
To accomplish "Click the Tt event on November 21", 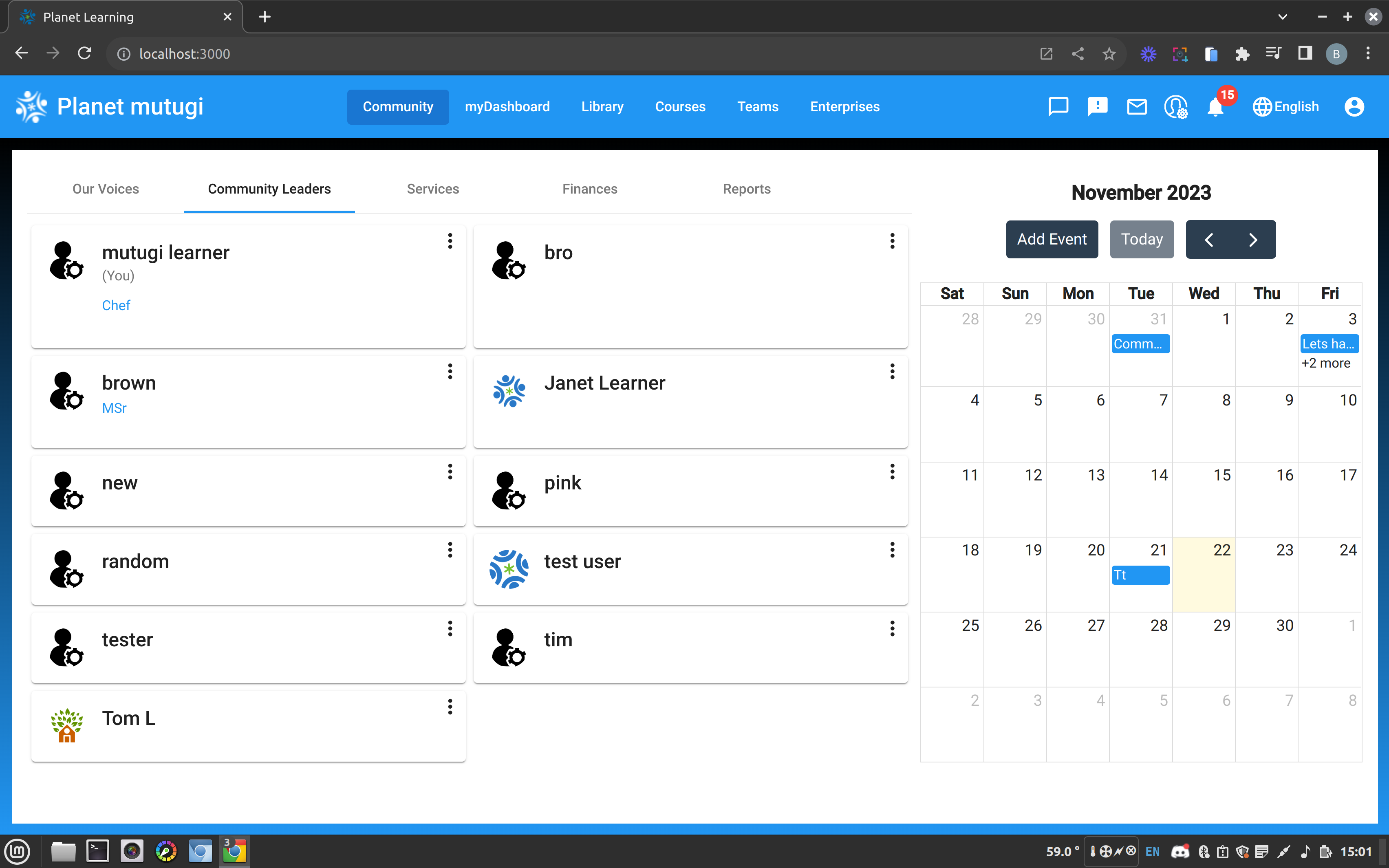I will [1140, 575].
